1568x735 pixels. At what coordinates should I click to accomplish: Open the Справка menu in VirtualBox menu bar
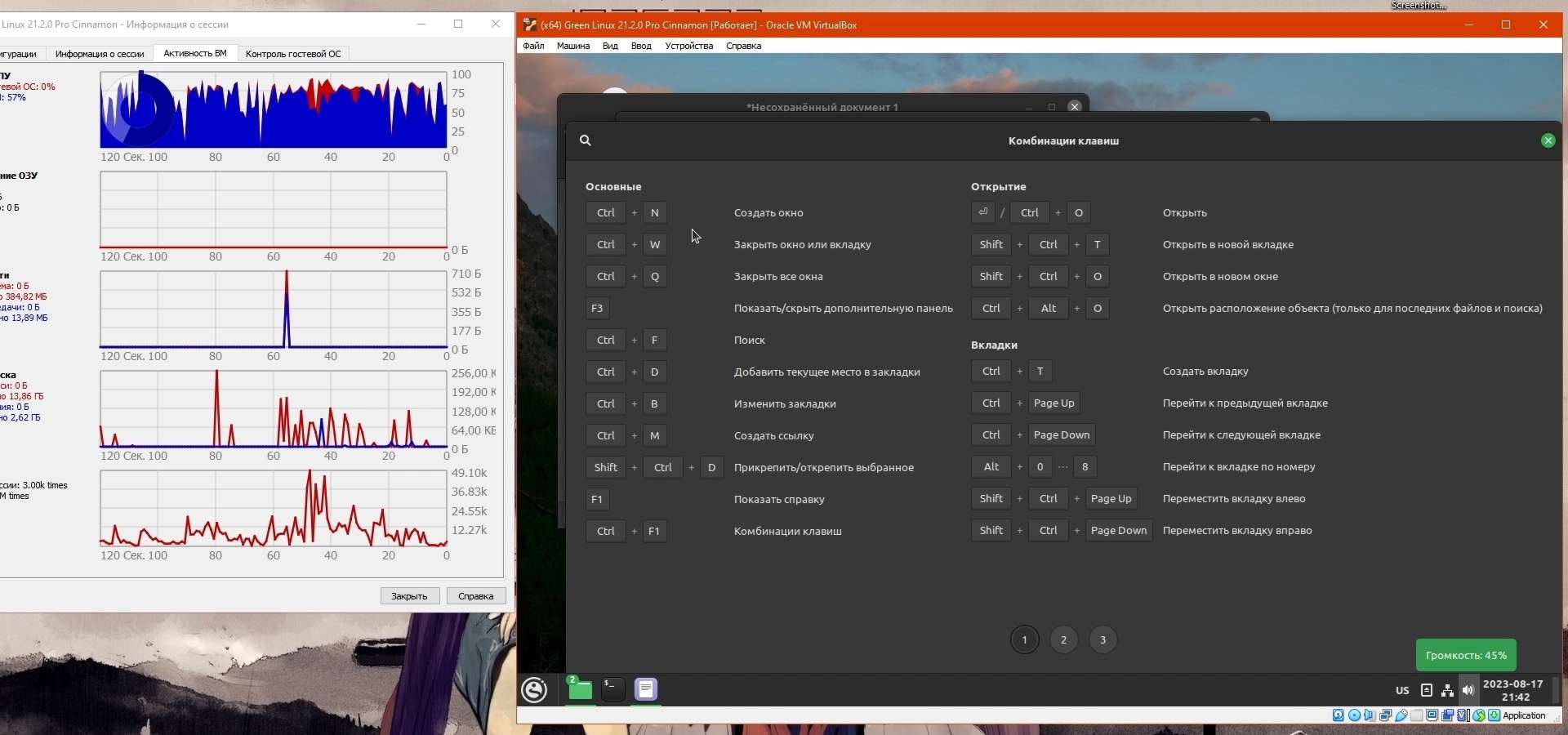(x=743, y=46)
